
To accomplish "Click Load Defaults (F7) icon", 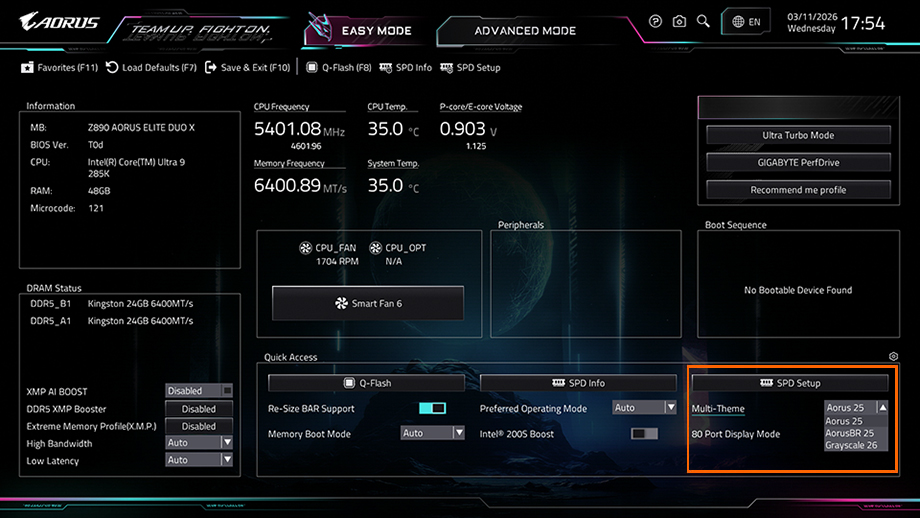I will 113,68.
